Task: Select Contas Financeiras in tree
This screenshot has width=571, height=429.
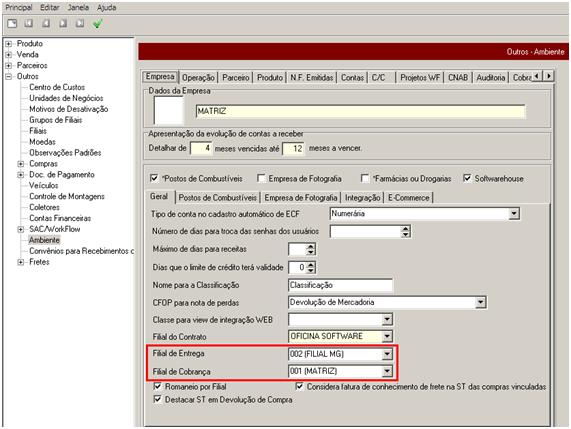Action: tap(60, 219)
